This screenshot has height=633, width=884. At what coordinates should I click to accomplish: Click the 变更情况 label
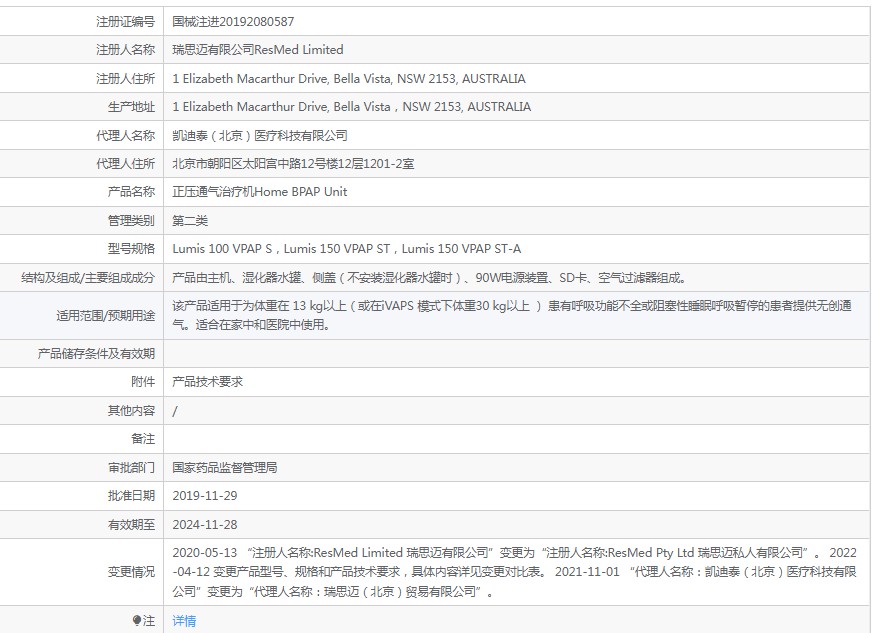(x=131, y=572)
